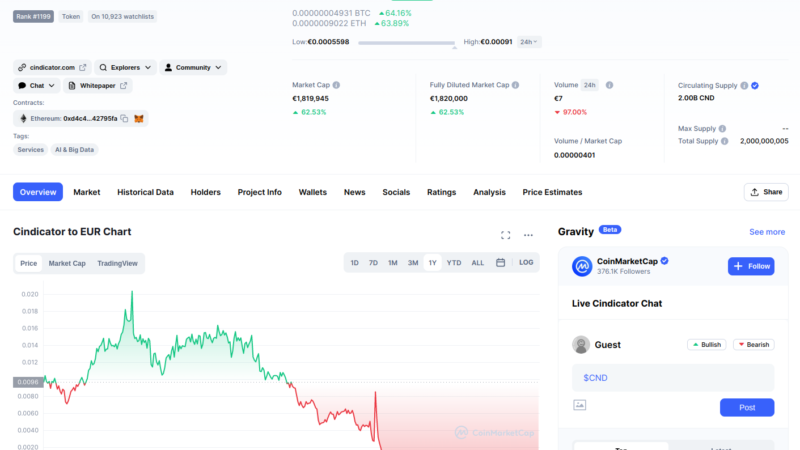
Task: Open the Historical Data tab
Action: pos(145,192)
